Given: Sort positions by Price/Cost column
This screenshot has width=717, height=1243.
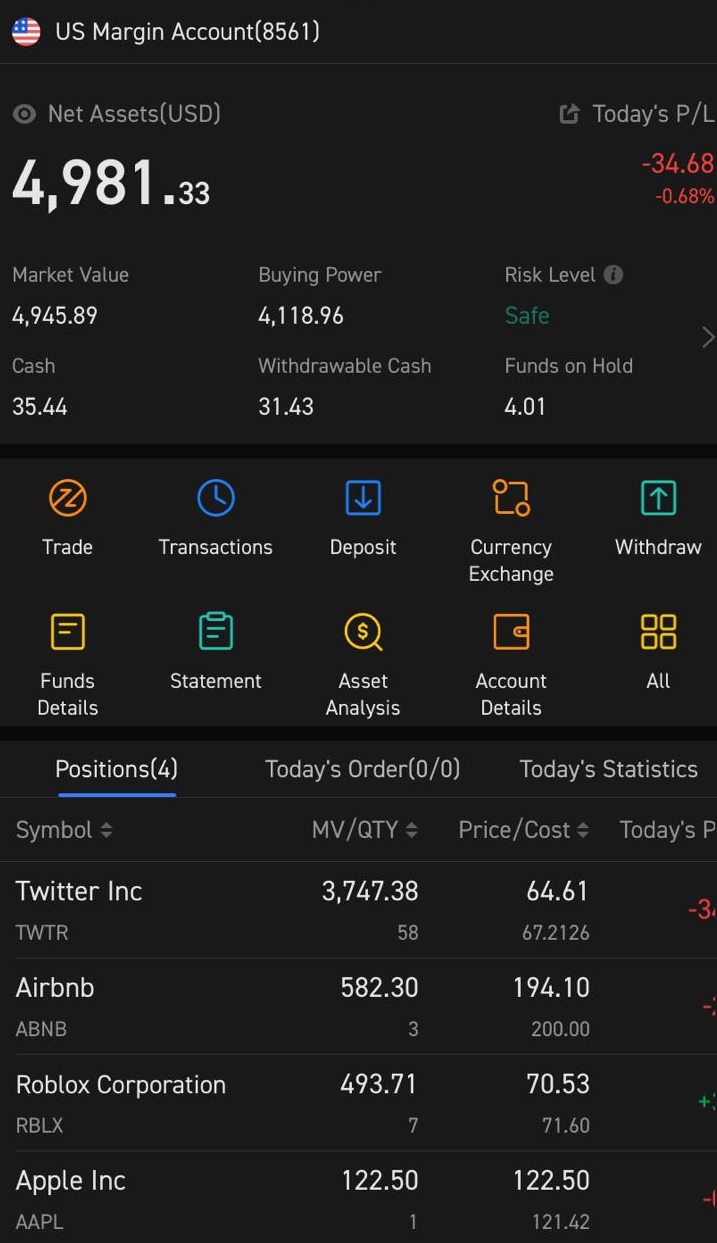Looking at the screenshot, I should 523,830.
